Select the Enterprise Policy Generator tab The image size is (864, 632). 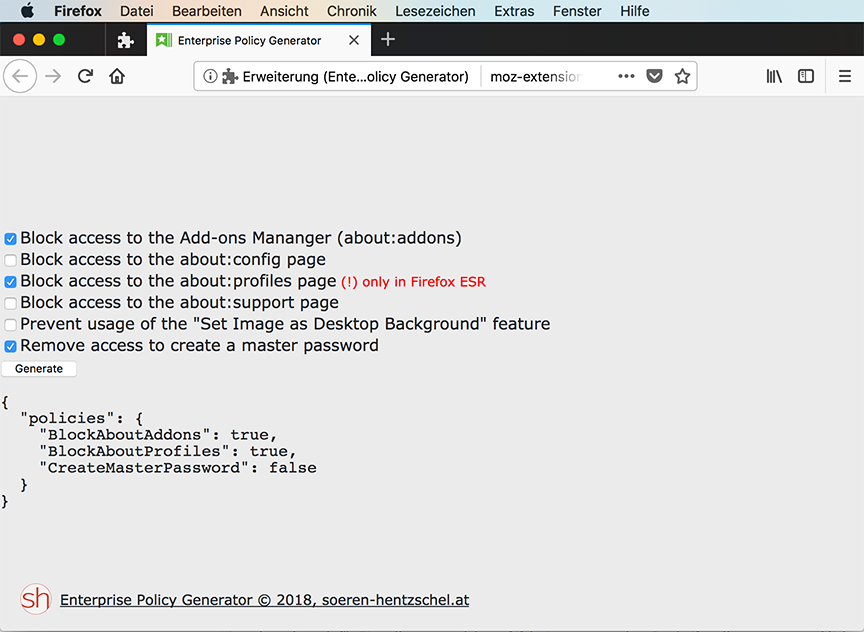(259, 40)
